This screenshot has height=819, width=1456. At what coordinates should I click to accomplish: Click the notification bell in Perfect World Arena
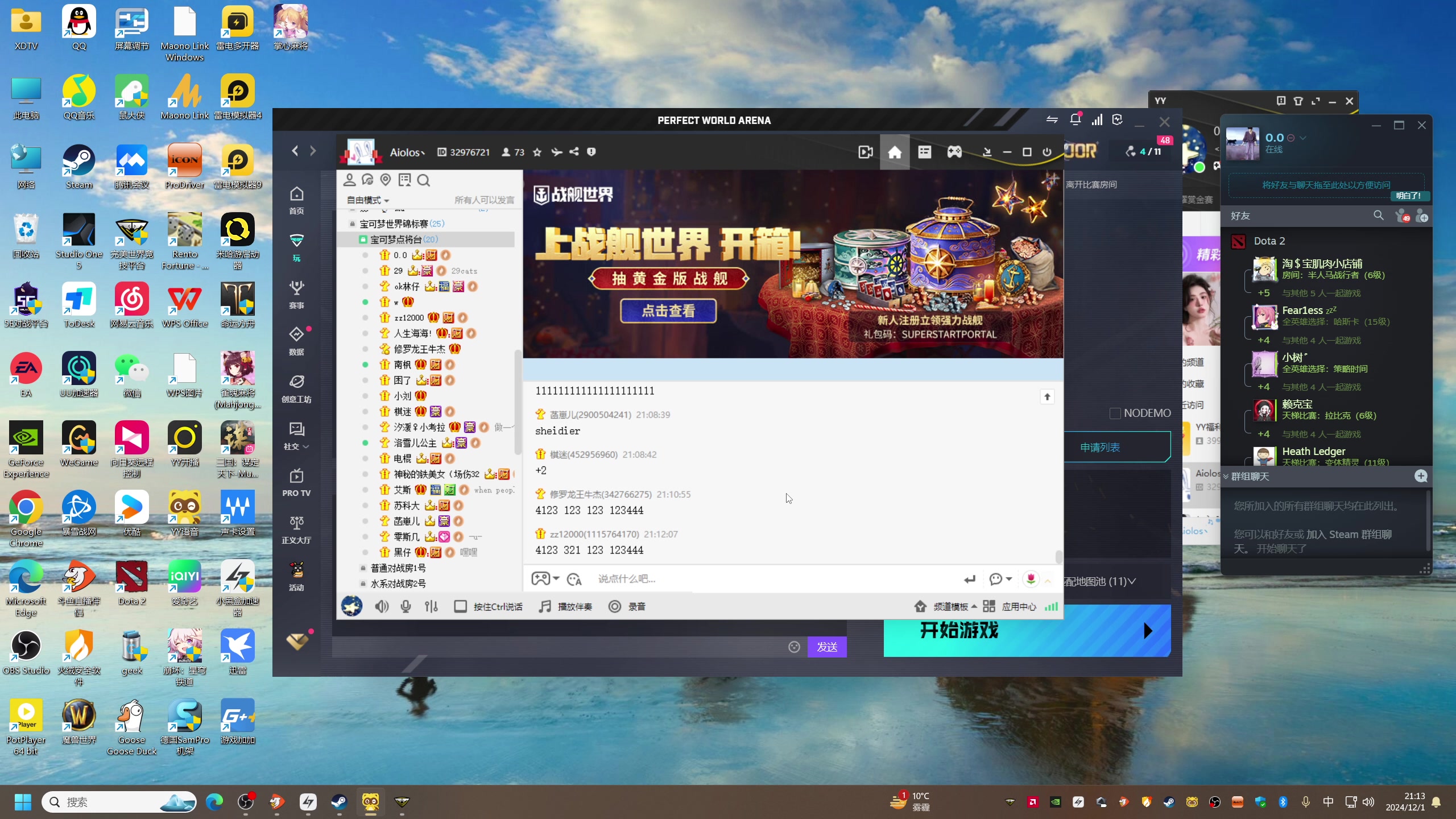point(1074,119)
